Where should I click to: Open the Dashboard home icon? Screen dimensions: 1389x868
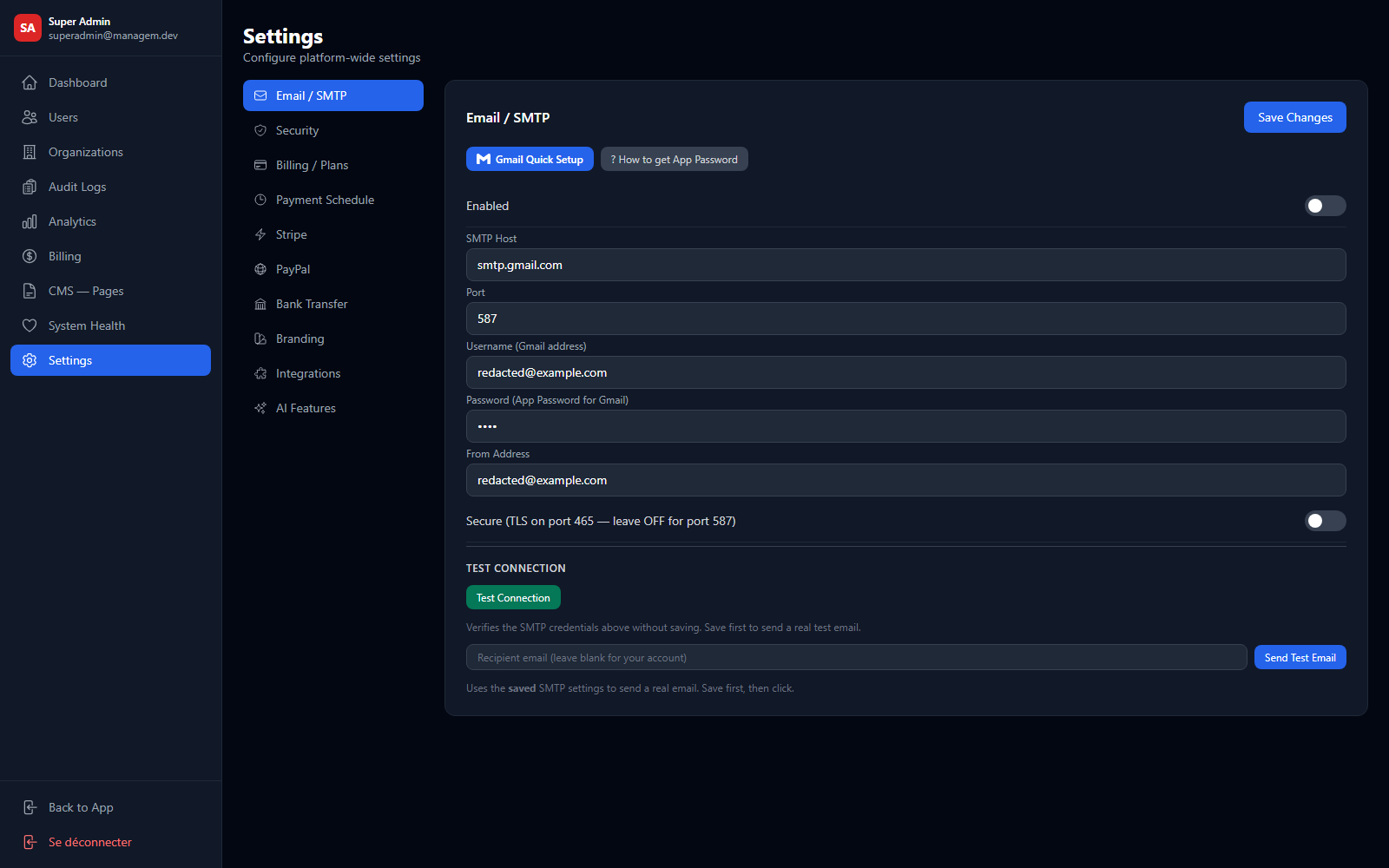coord(30,82)
